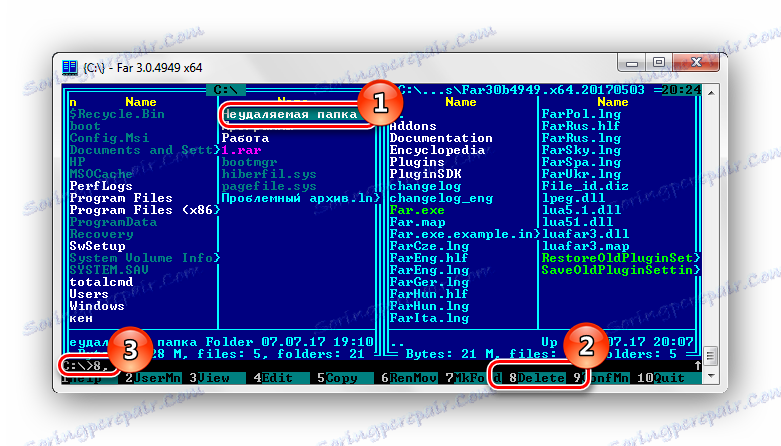Select the Users folder
Image resolution: width=781 pixels, height=446 pixels.
click(x=89, y=294)
